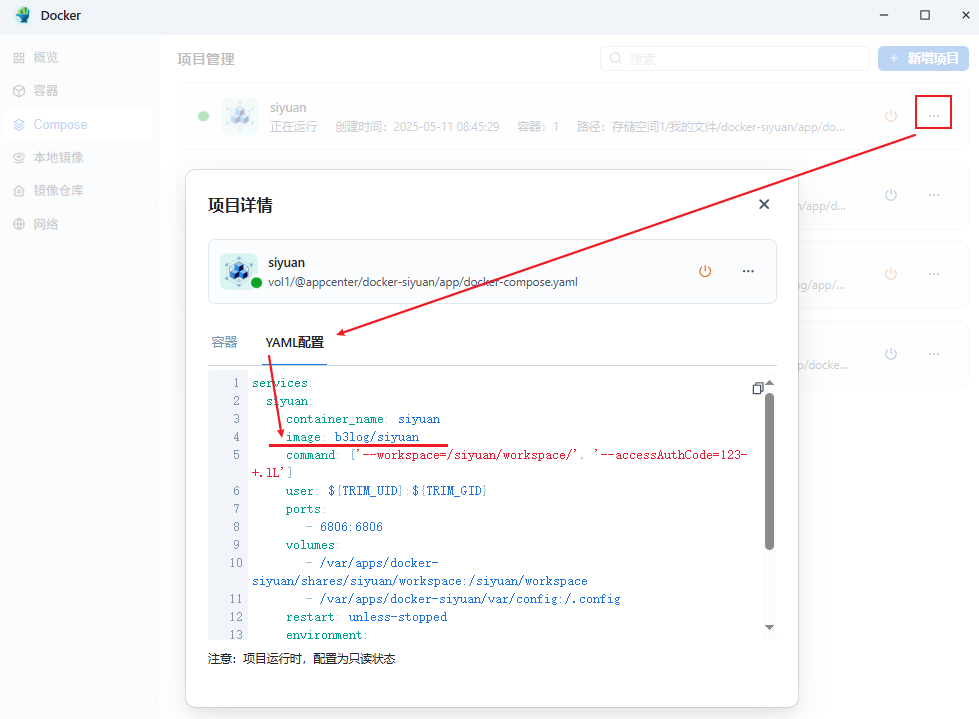979x719 pixels.
Task: Click the power icon in 项目详情 dialog
Action: (x=705, y=271)
